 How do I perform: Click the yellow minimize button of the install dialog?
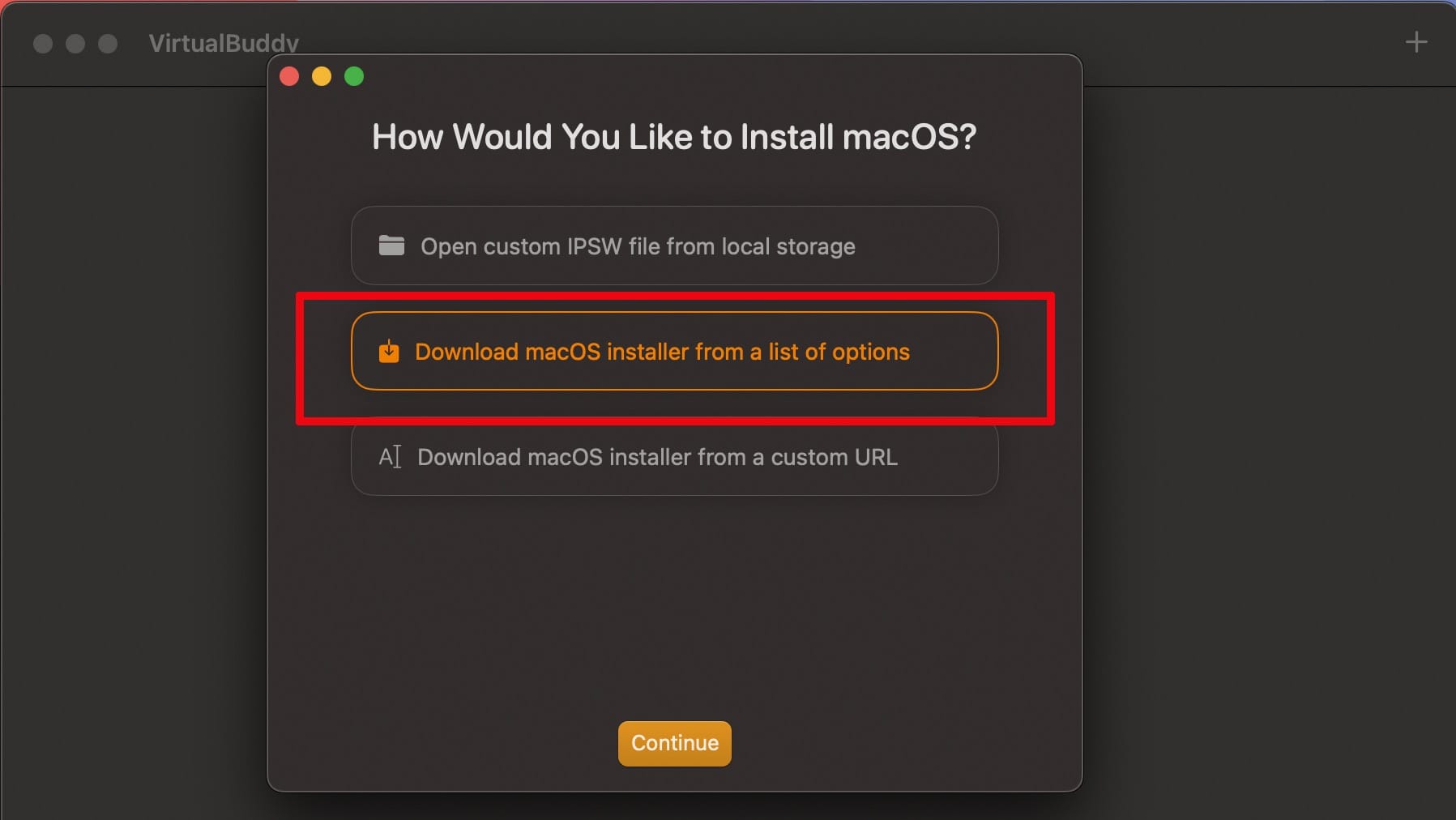(321, 75)
